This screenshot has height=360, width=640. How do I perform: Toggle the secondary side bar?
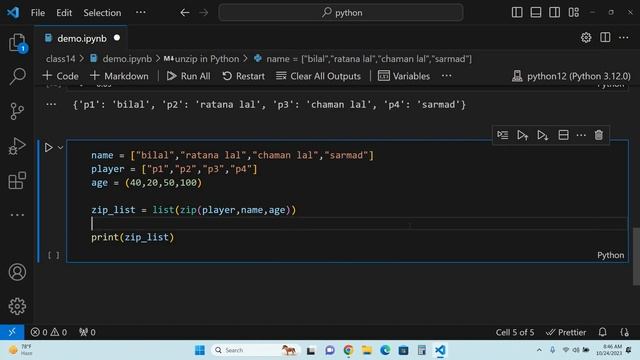point(554,13)
